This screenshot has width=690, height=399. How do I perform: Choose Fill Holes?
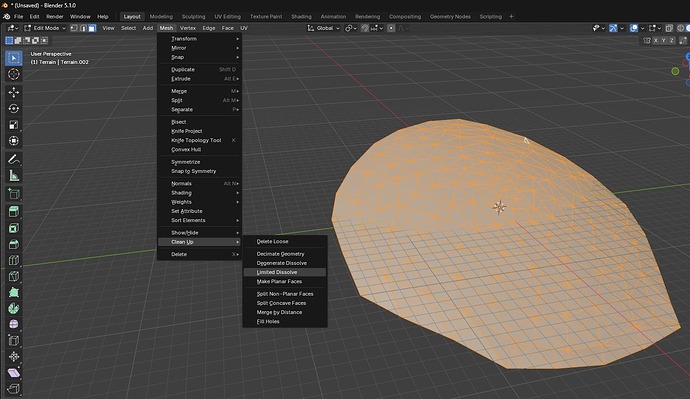[x=285, y=322]
